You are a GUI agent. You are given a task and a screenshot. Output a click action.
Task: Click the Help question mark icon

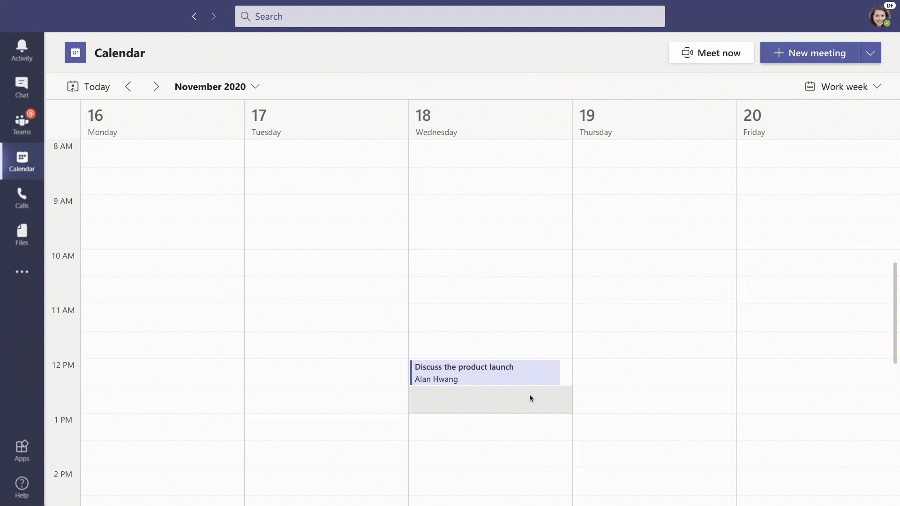pos(22,488)
